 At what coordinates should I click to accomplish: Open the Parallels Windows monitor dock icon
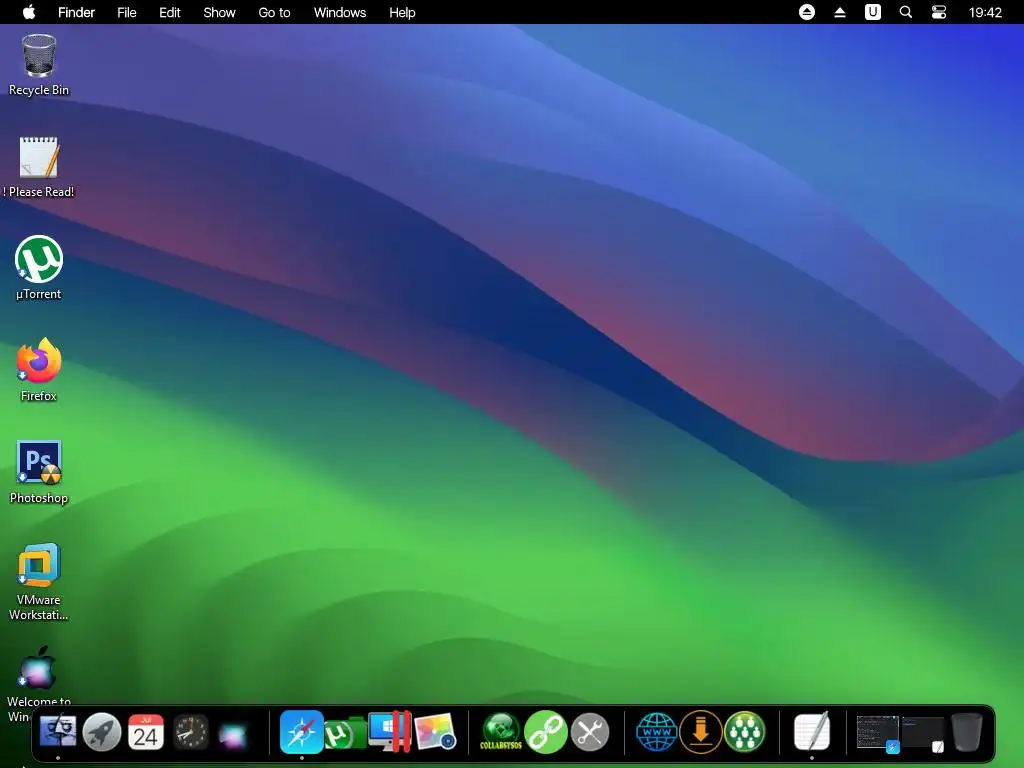coord(390,731)
